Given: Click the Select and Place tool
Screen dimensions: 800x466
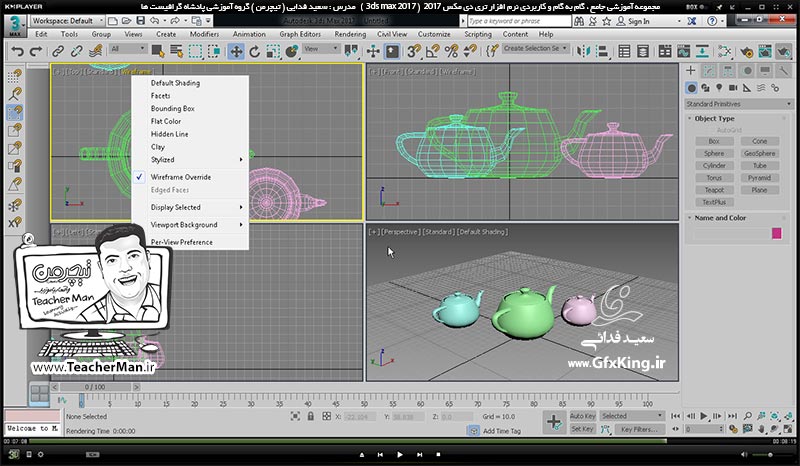Looking at the screenshot, I should coord(292,52).
